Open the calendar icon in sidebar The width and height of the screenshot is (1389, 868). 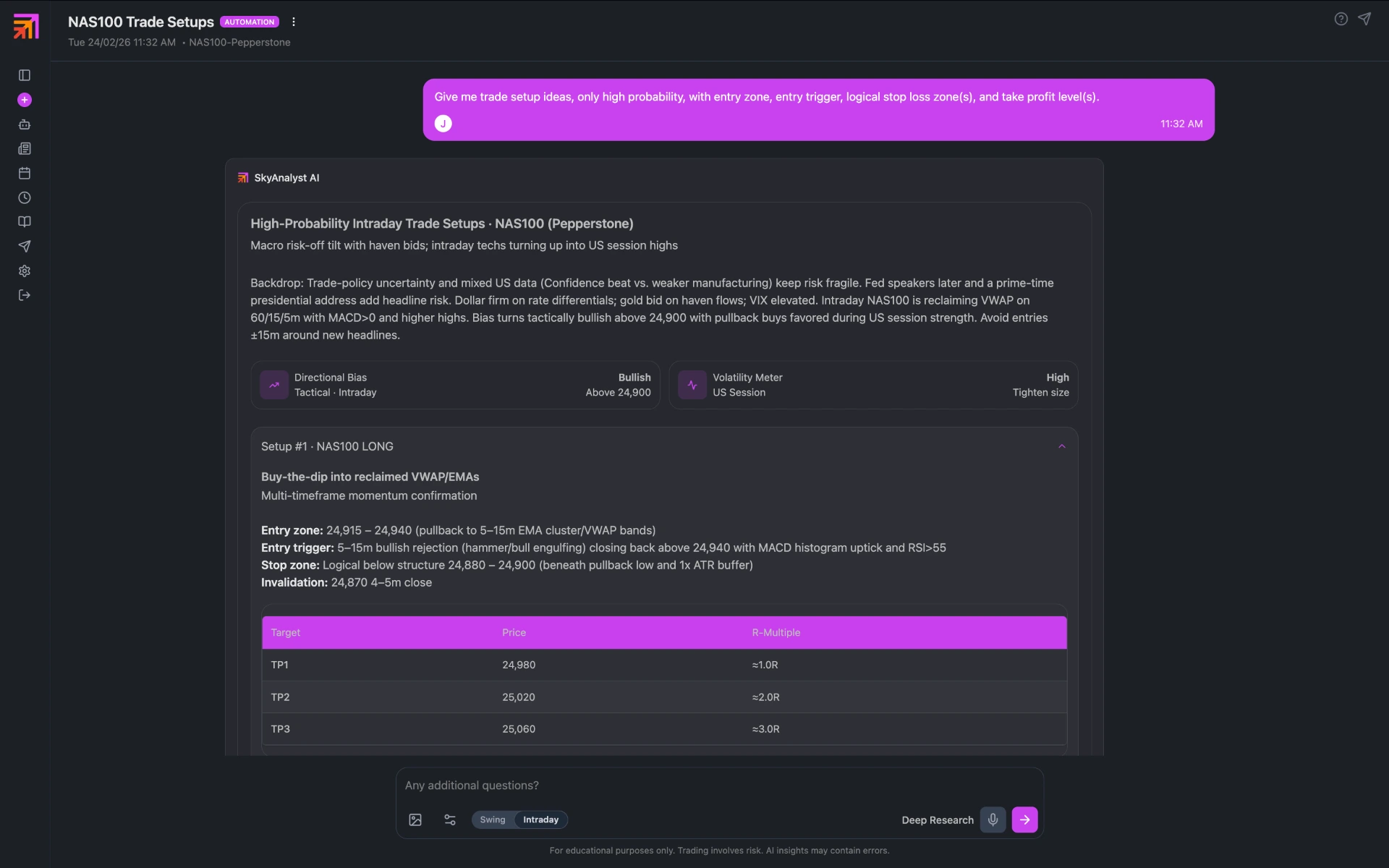(25, 174)
